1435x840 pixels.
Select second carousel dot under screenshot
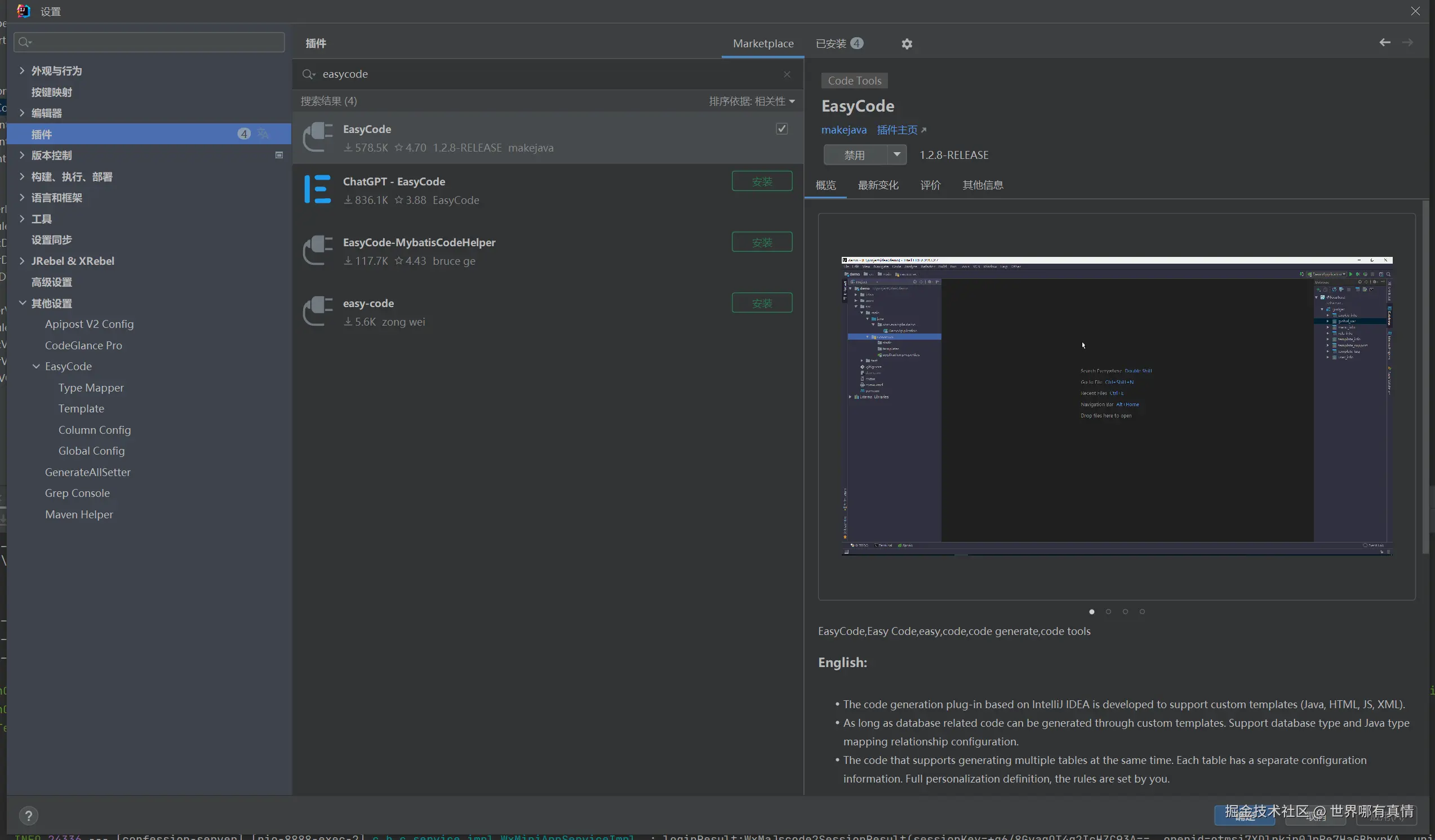tap(1108, 612)
